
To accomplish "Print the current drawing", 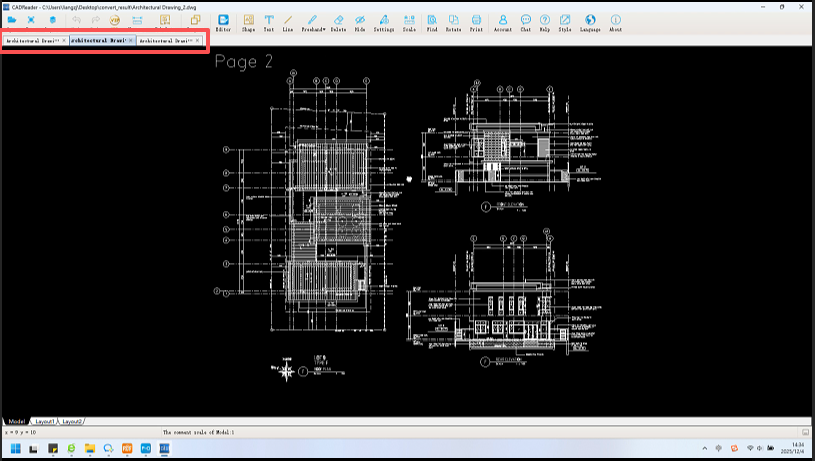I will 476,22.
